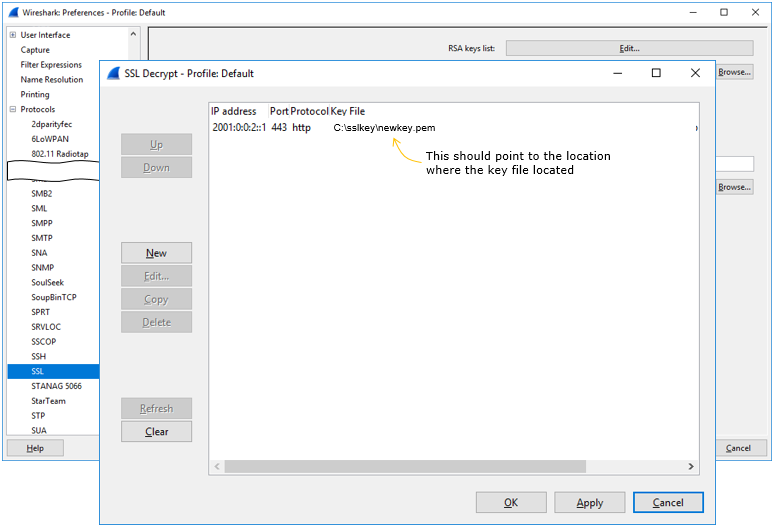Select the 802.11 Radiotap protocol

pos(60,154)
